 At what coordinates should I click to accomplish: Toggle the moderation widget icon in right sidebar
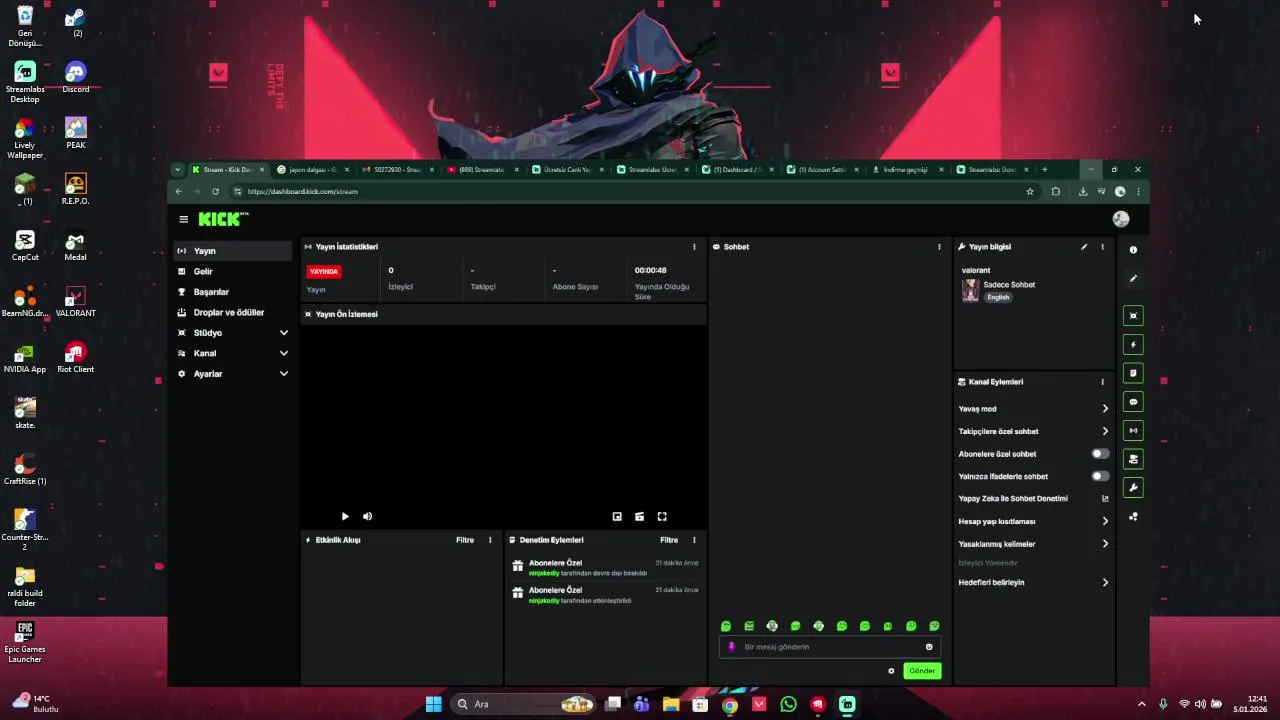pyautogui.click(x=1133, y=459)
